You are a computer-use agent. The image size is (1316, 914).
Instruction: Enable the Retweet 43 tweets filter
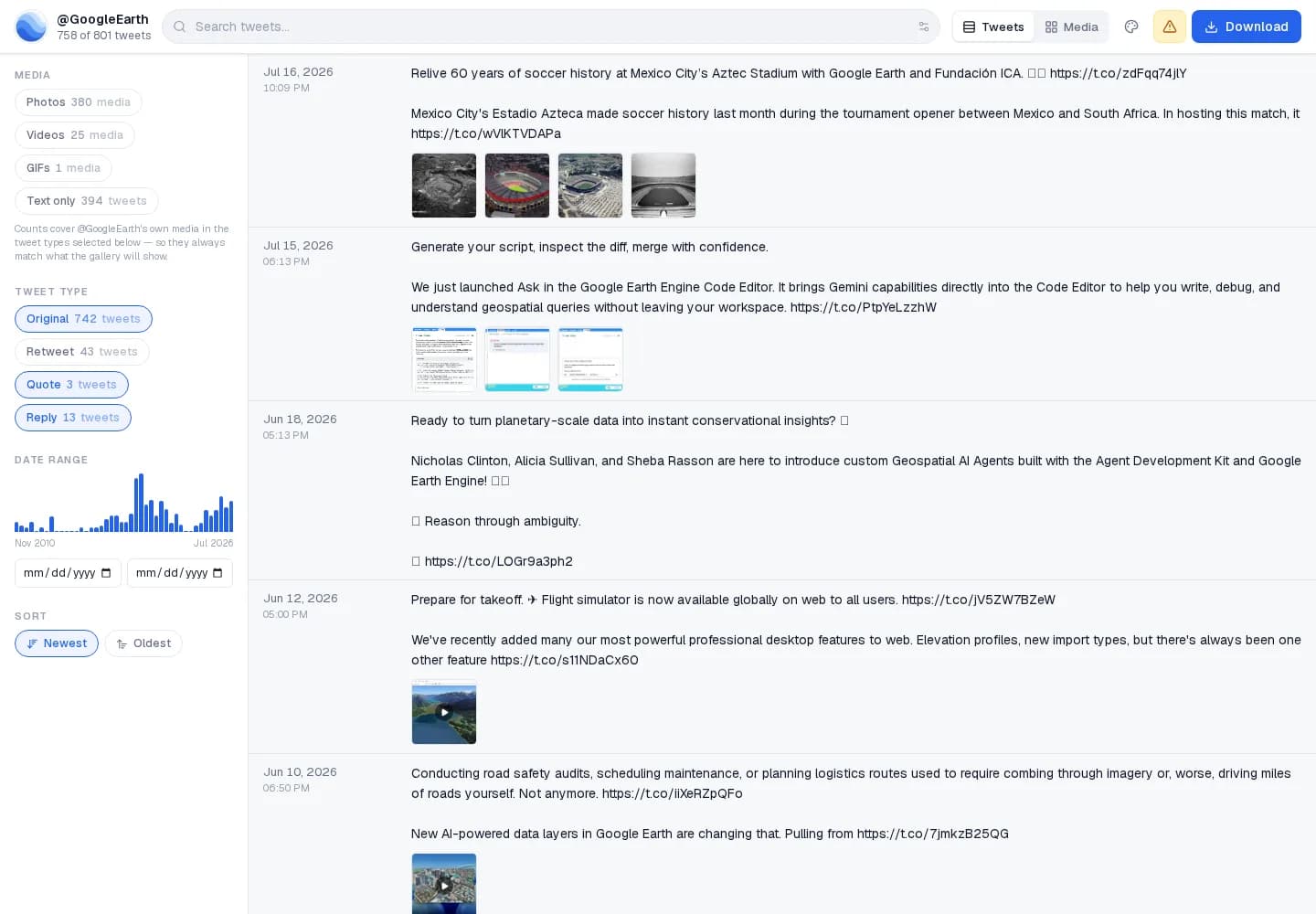click(x=82, y=352)
